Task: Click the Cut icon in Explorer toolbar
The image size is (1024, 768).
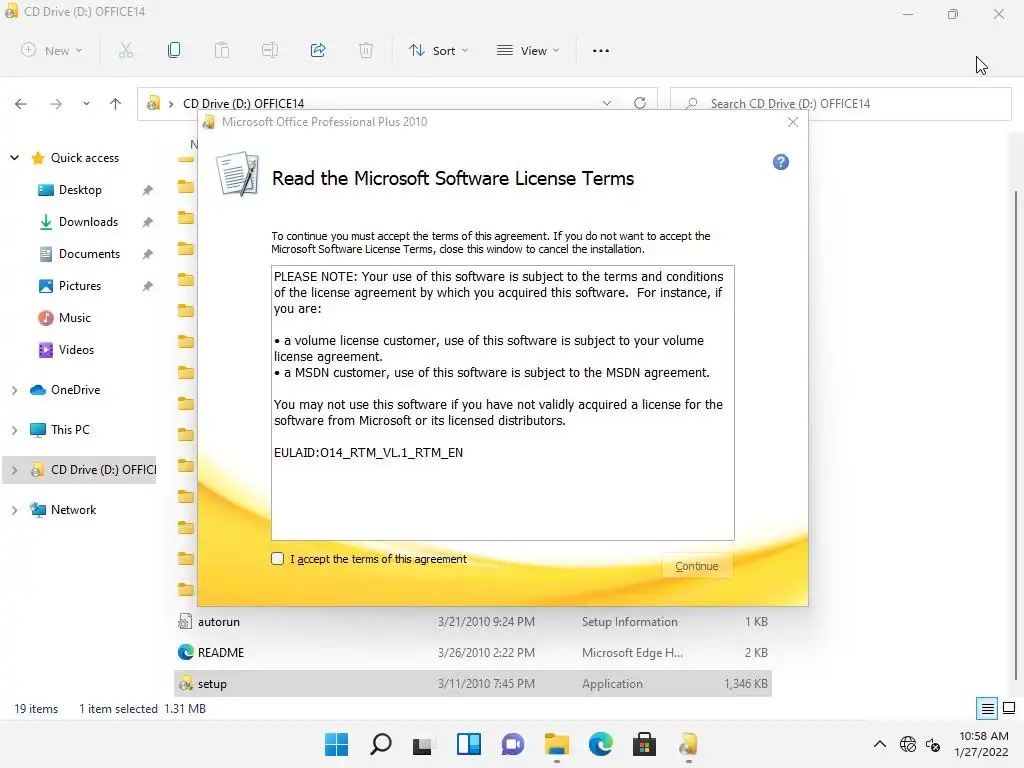Action: 126,50
